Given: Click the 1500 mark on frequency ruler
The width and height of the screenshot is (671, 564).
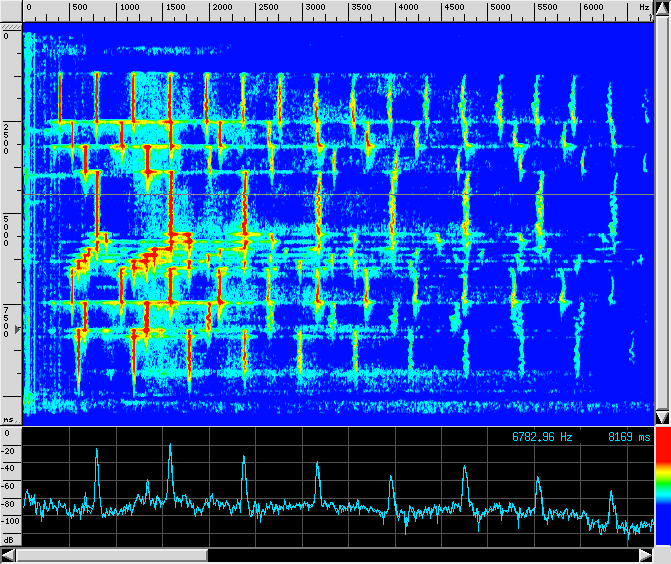Looking at the screenshot, I should pos(175,8).
